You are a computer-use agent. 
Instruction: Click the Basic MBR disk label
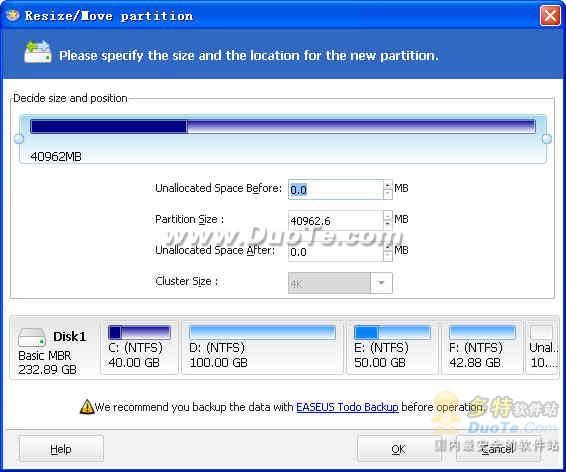45,355
